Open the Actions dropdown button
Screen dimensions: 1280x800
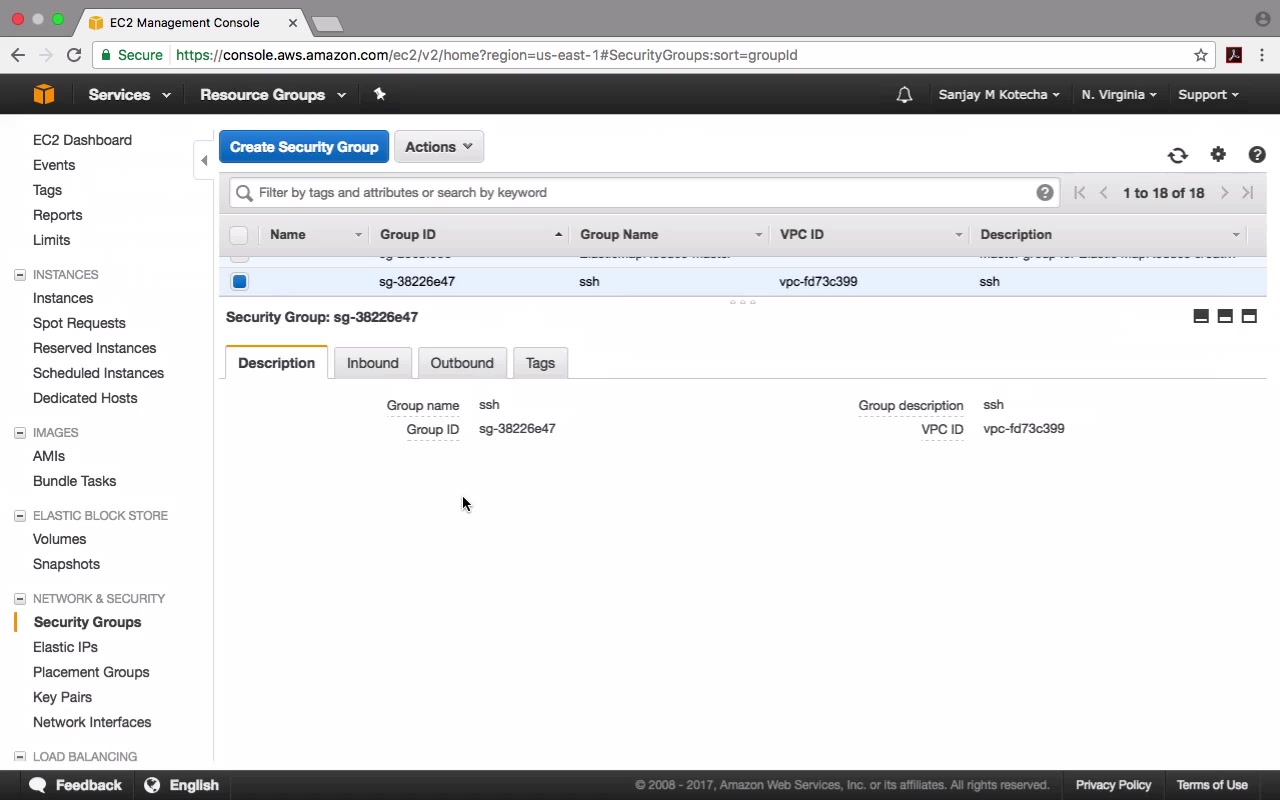click(439, 147)
